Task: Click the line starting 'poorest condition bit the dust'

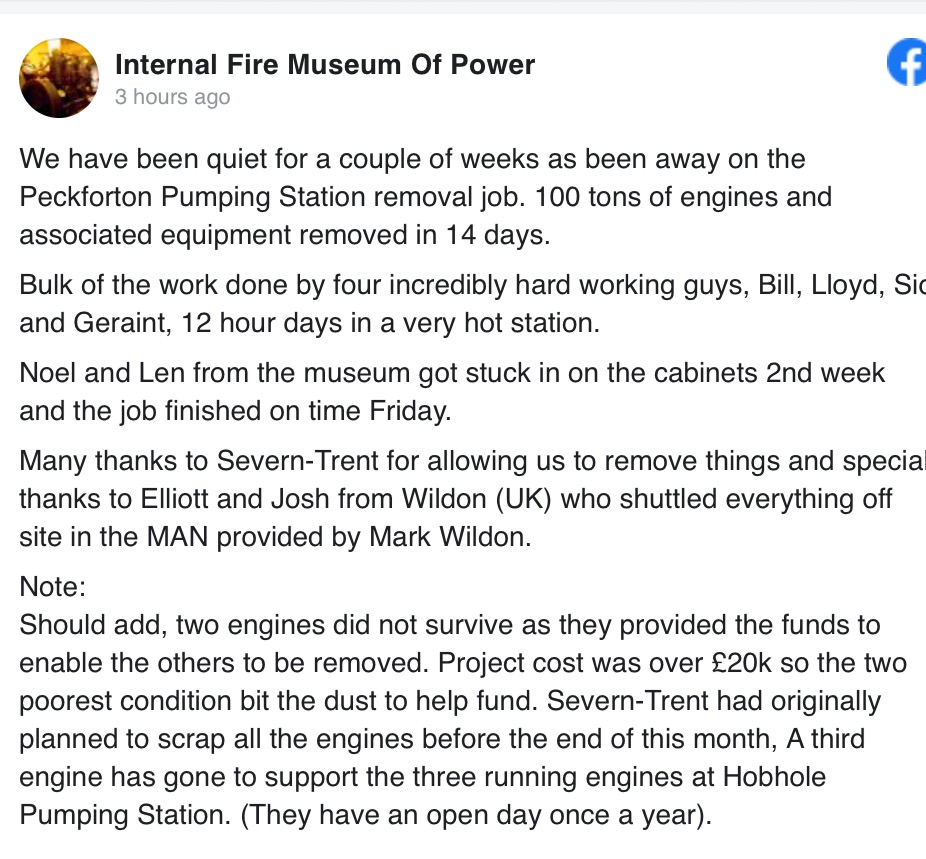Action: 450,701
